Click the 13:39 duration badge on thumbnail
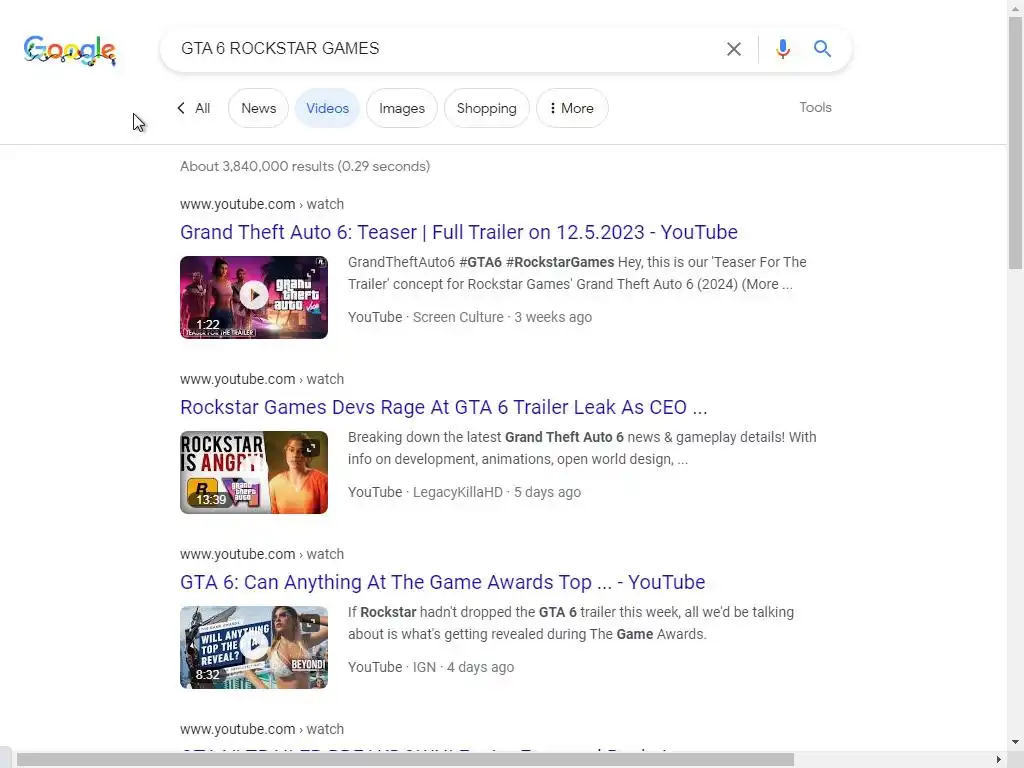 [211, 500]
